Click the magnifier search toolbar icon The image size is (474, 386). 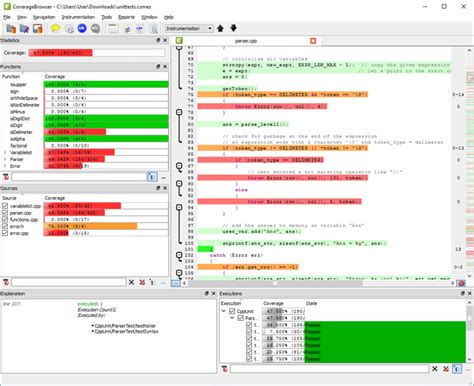pyautogui.click(x=154, y=29)
